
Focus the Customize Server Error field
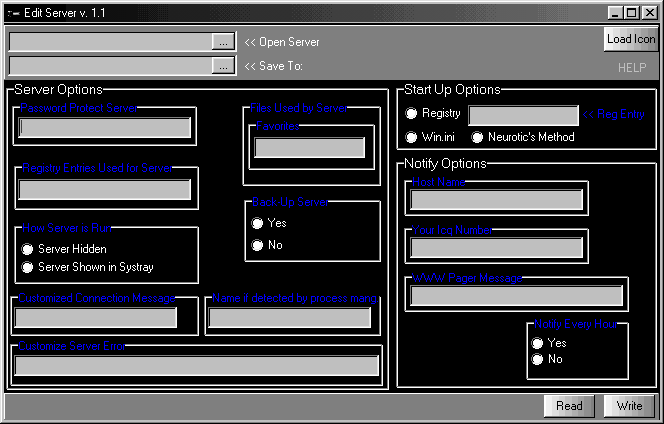(196, 366)
